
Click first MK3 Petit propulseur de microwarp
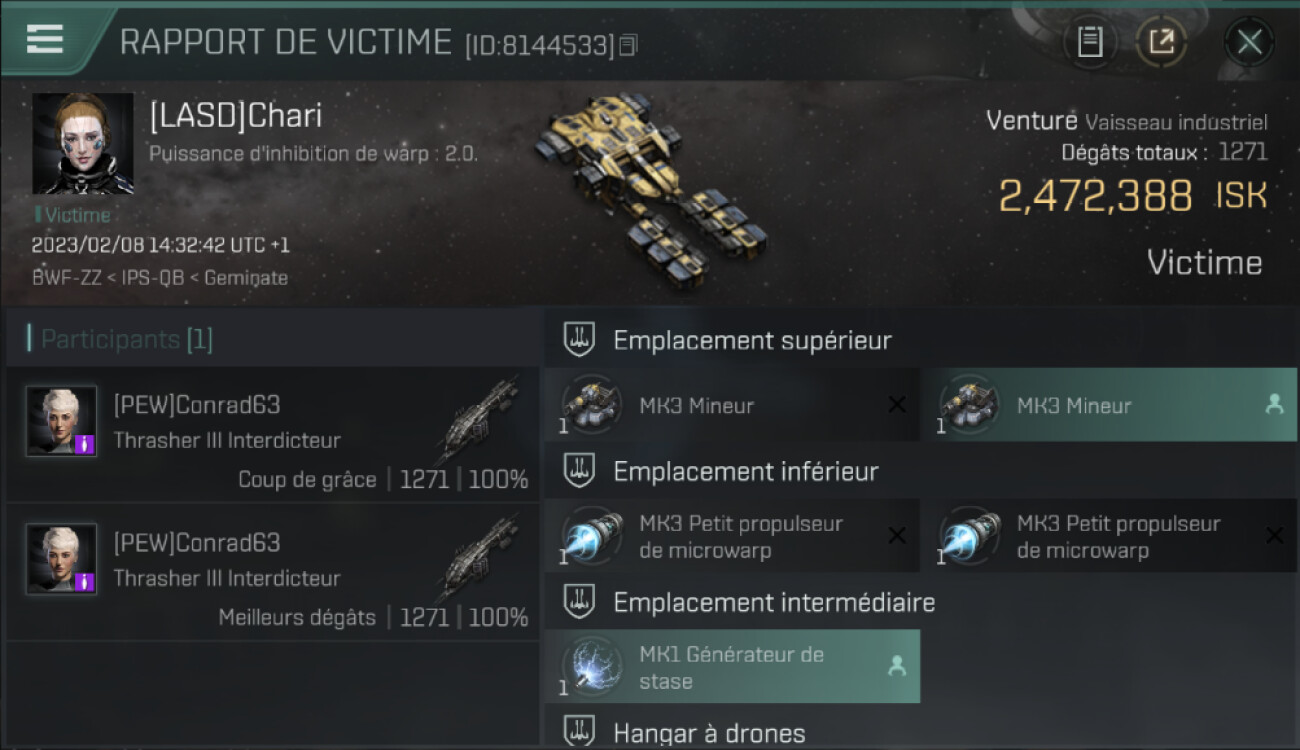[x=731, y=536]
